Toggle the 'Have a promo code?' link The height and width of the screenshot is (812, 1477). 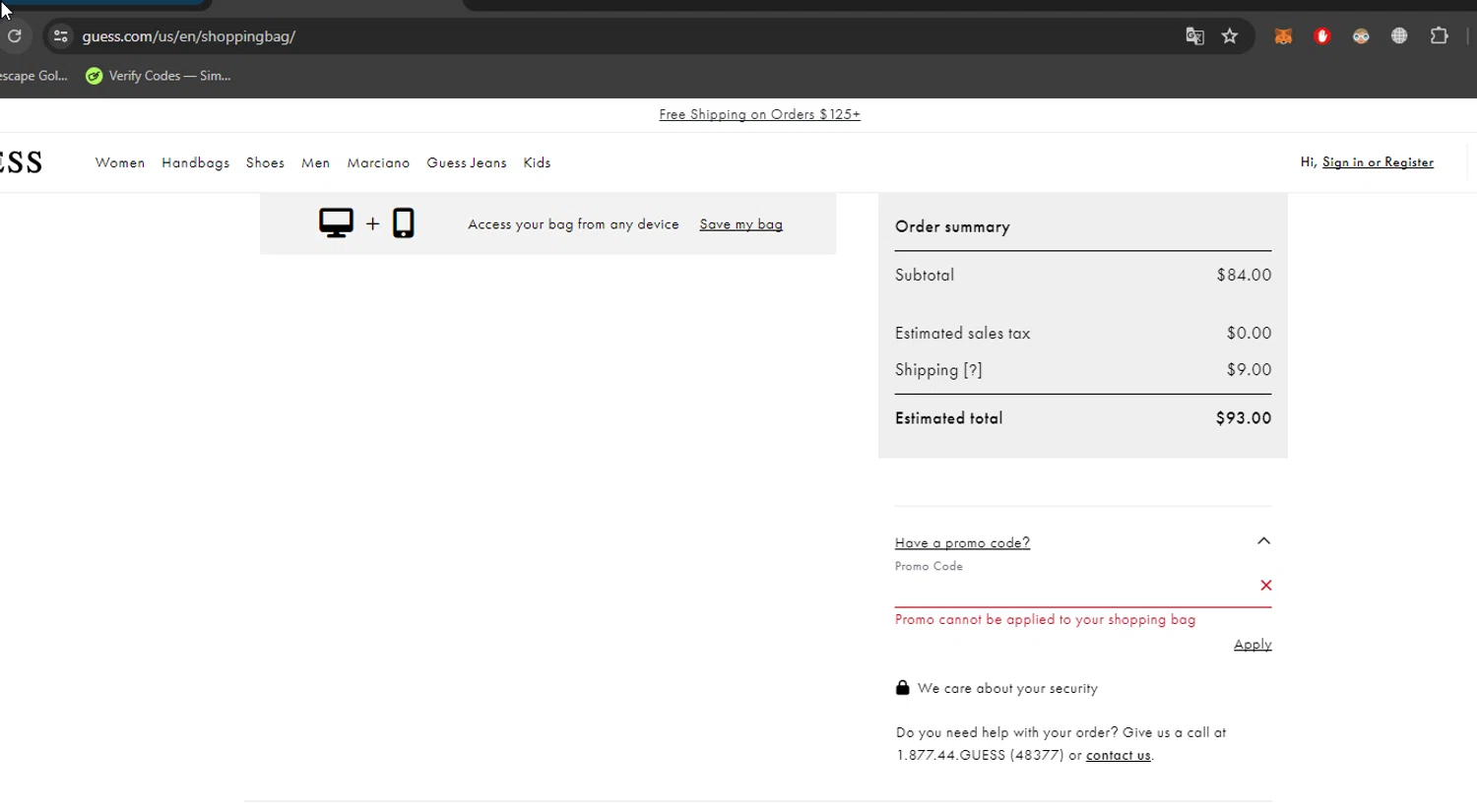click(962, 543)
